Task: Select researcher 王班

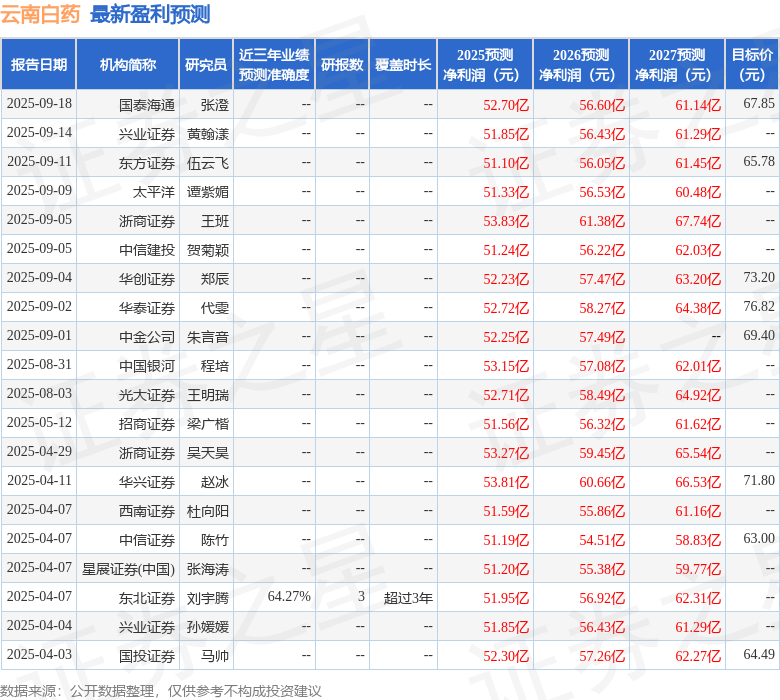Action: (x=215, y=221)
